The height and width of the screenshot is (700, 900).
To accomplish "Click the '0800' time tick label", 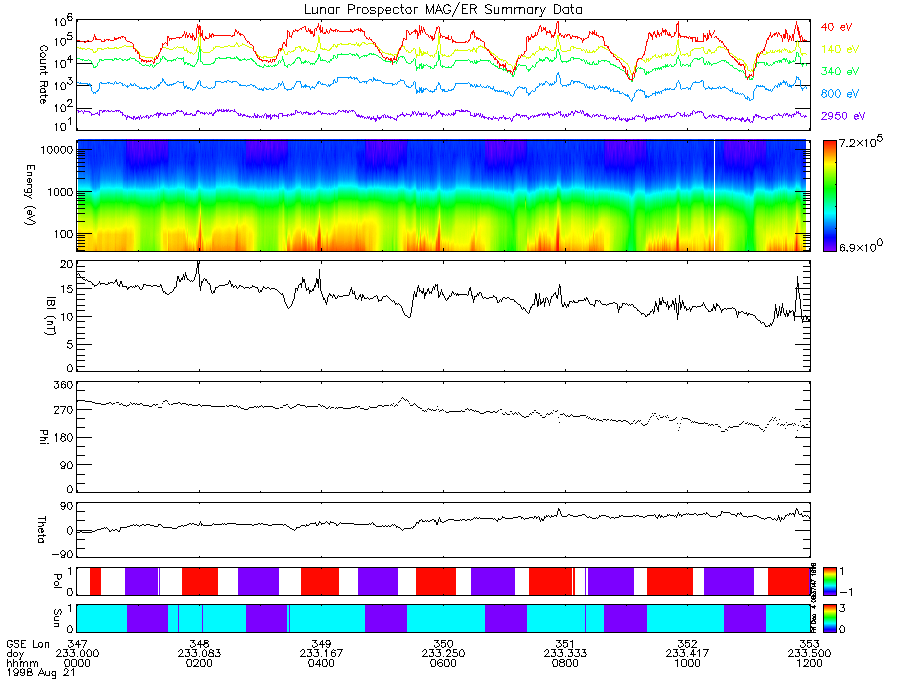I will (565, 663).
